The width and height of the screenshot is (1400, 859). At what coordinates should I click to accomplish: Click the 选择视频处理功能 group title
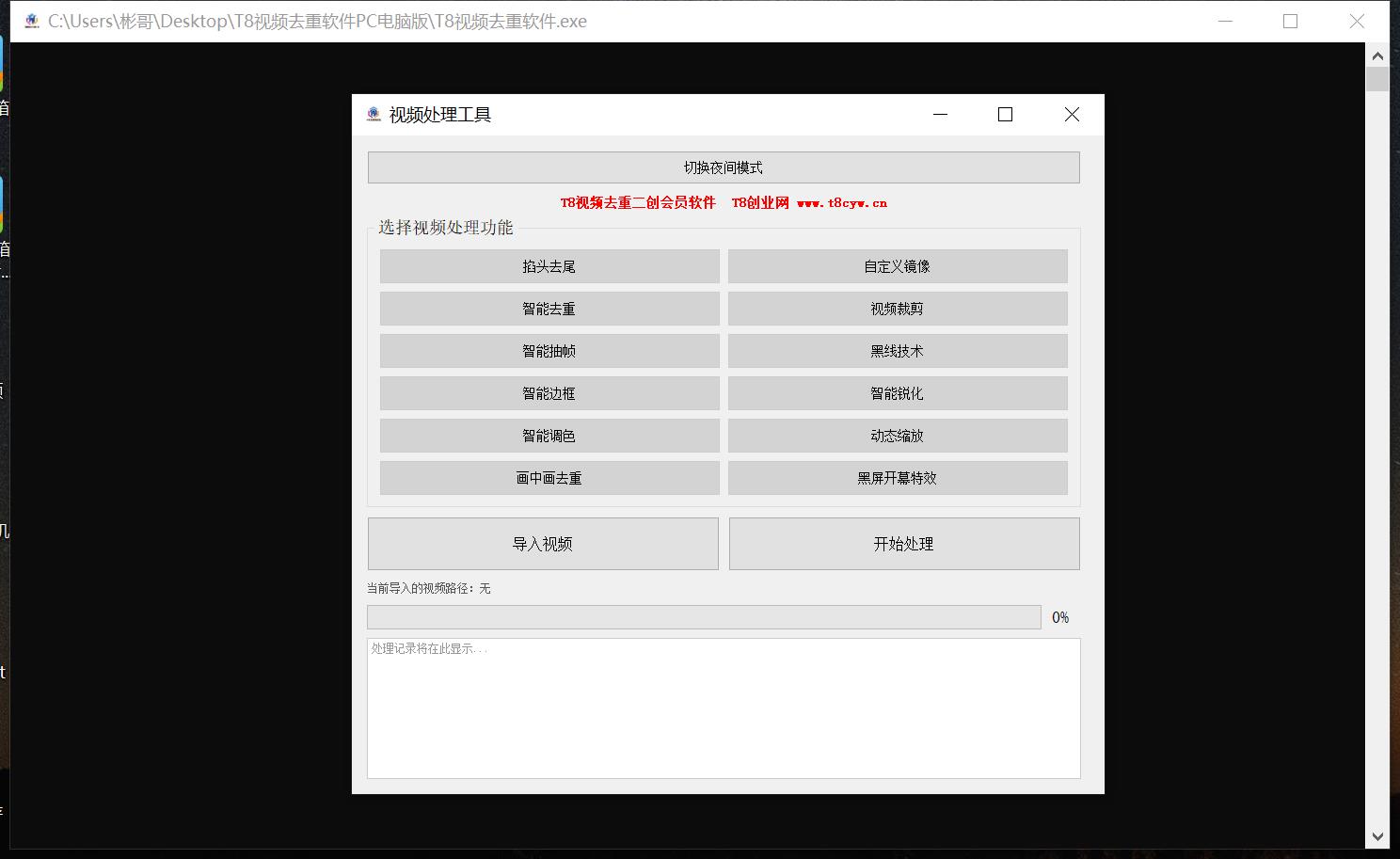point(446,228)
